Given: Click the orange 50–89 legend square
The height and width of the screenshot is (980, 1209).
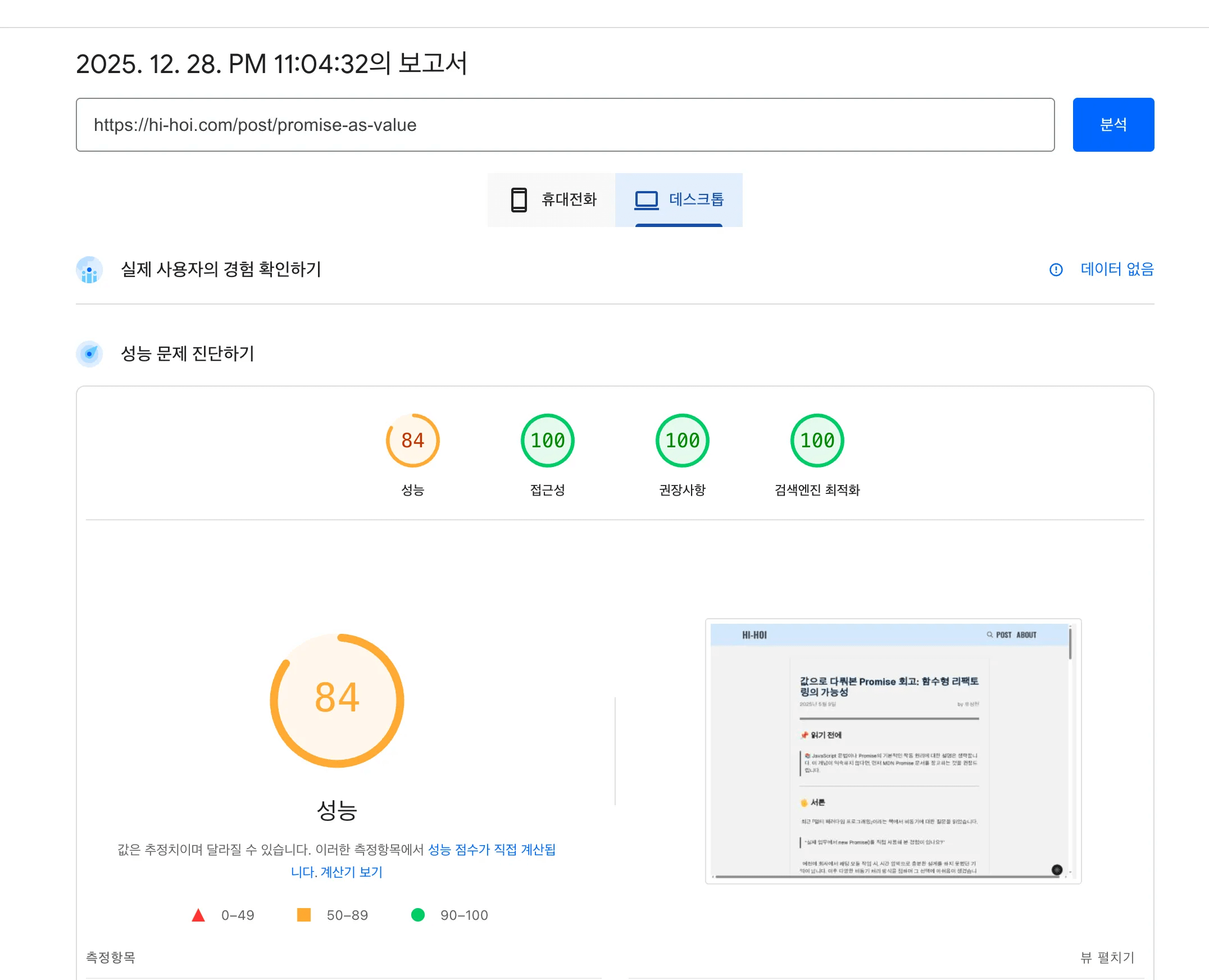Looking at the screenshot, I should pyautogui.click(x=304, y=914).
